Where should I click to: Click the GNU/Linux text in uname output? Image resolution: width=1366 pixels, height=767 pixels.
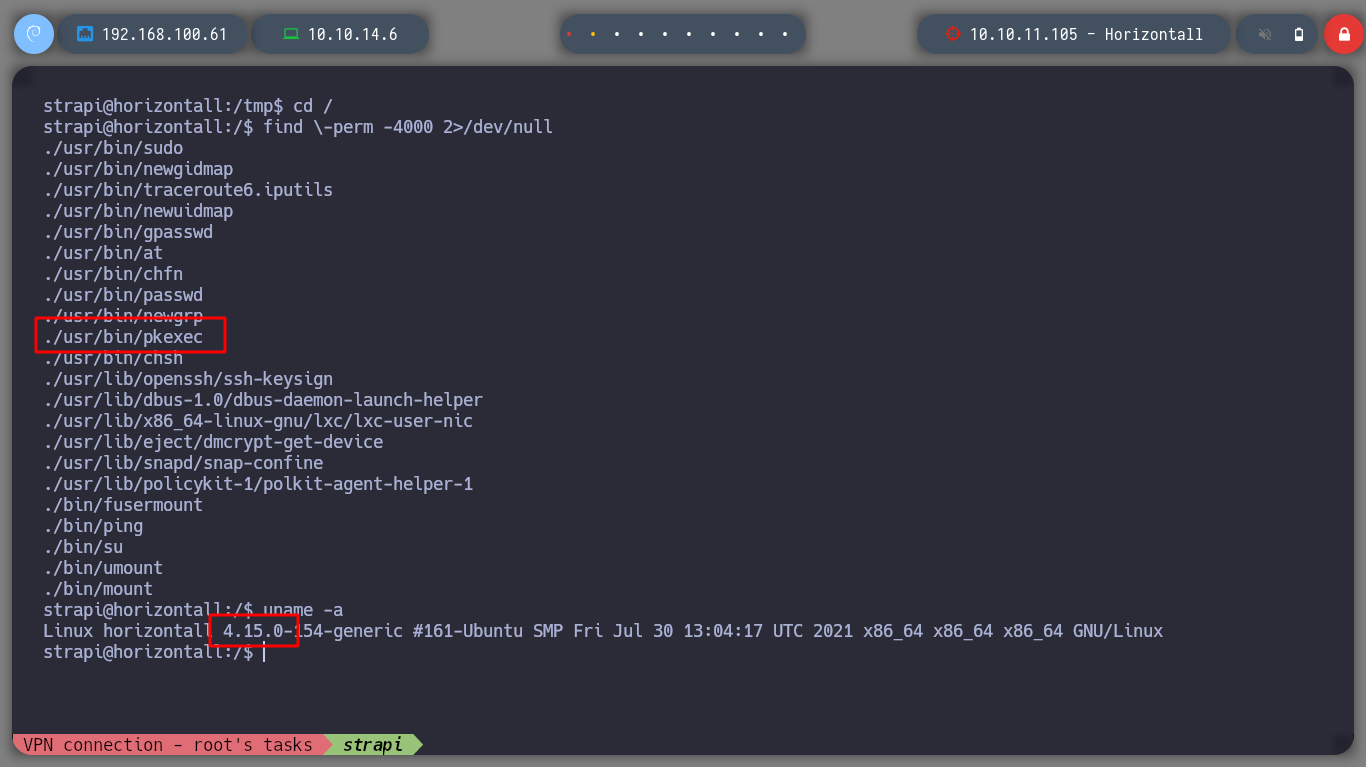[1118, 631]
